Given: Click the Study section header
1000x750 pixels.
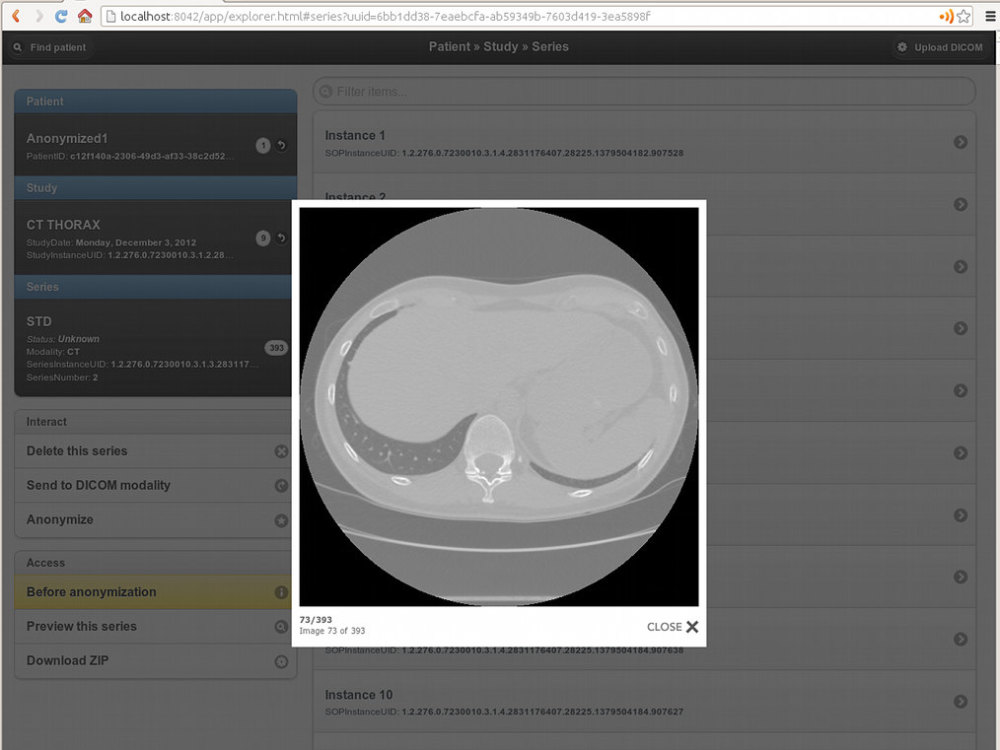Looking at the screenshot, I should click(x=156, y=188).
